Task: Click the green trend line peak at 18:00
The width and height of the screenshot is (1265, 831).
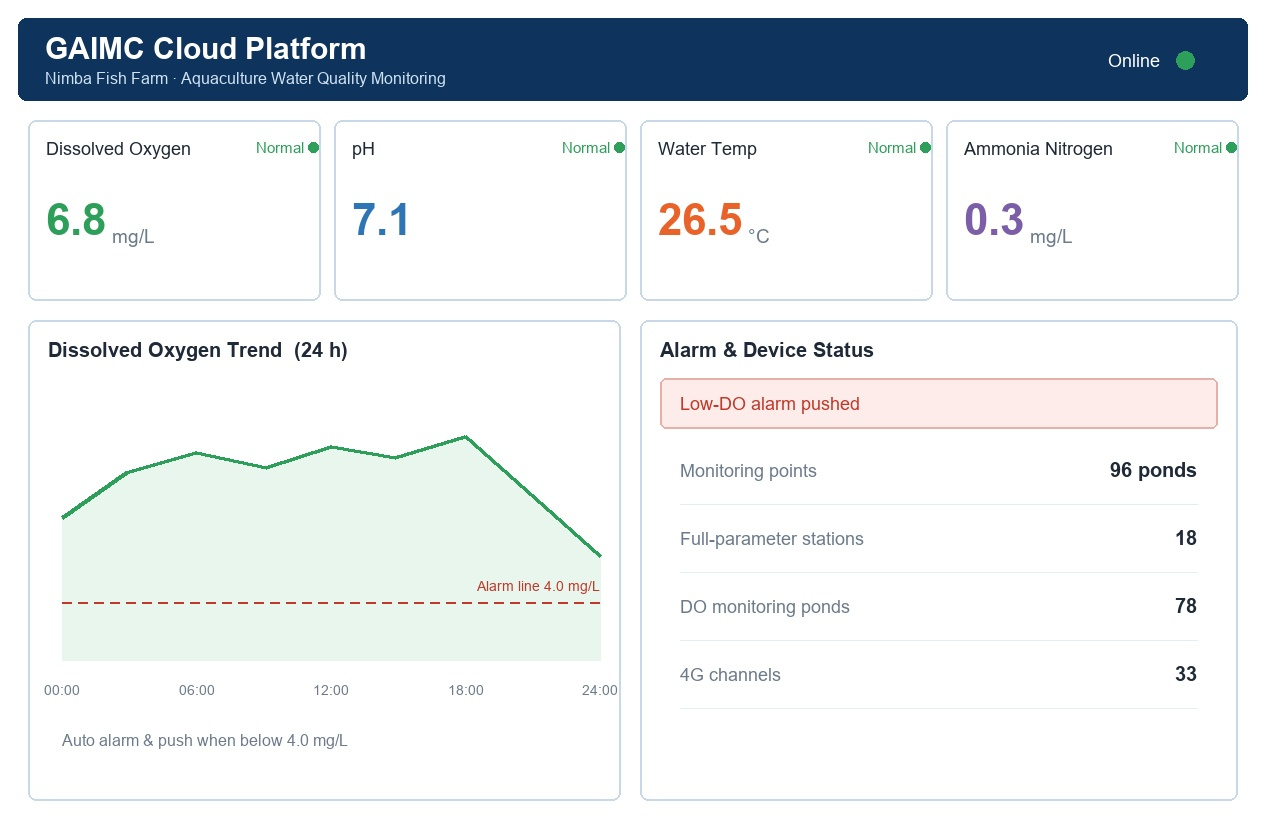Action: coord(466,437)
